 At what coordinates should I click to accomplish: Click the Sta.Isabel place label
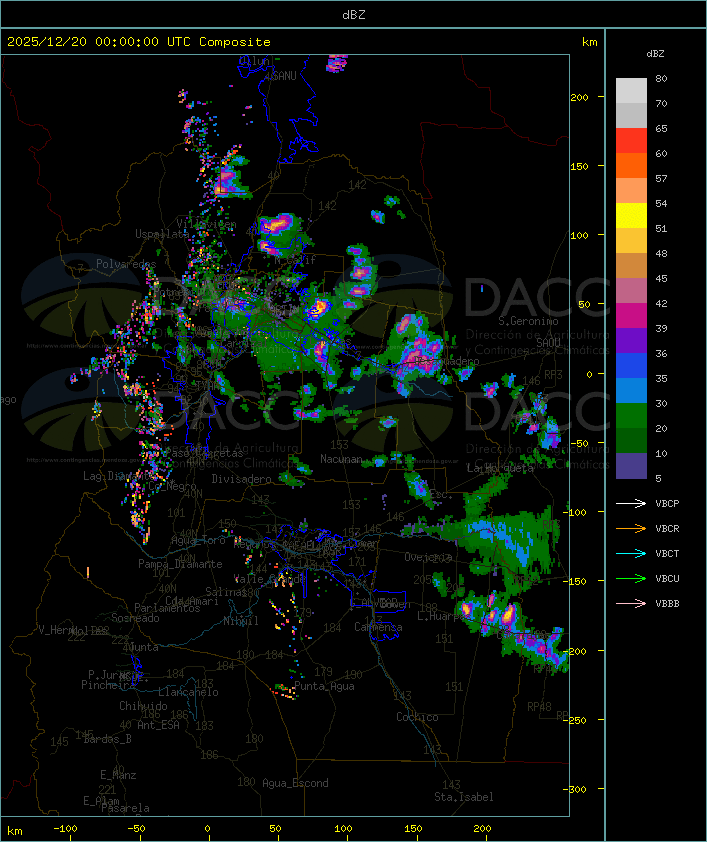coord(464,797)
